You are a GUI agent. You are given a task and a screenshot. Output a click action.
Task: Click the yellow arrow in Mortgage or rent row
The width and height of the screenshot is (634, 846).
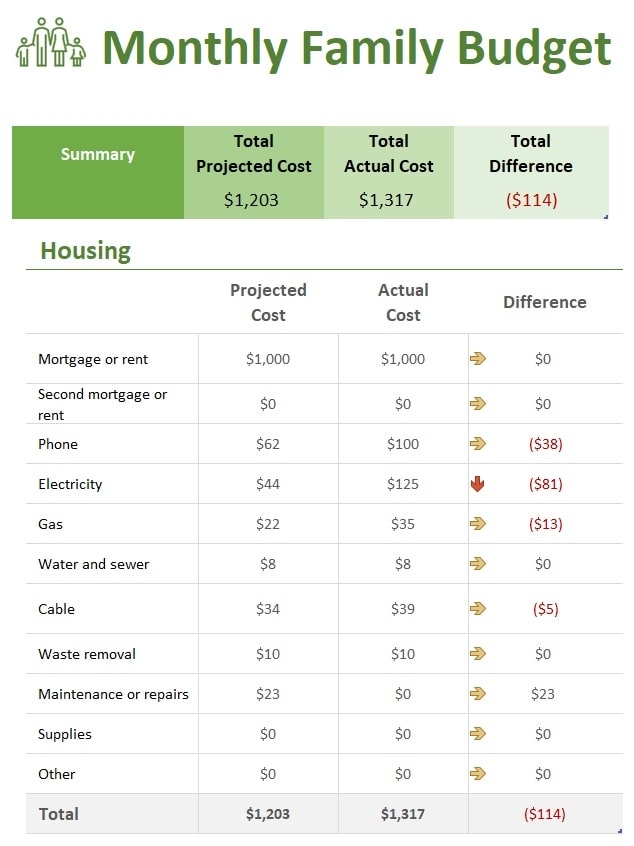(x=477, y=359)
